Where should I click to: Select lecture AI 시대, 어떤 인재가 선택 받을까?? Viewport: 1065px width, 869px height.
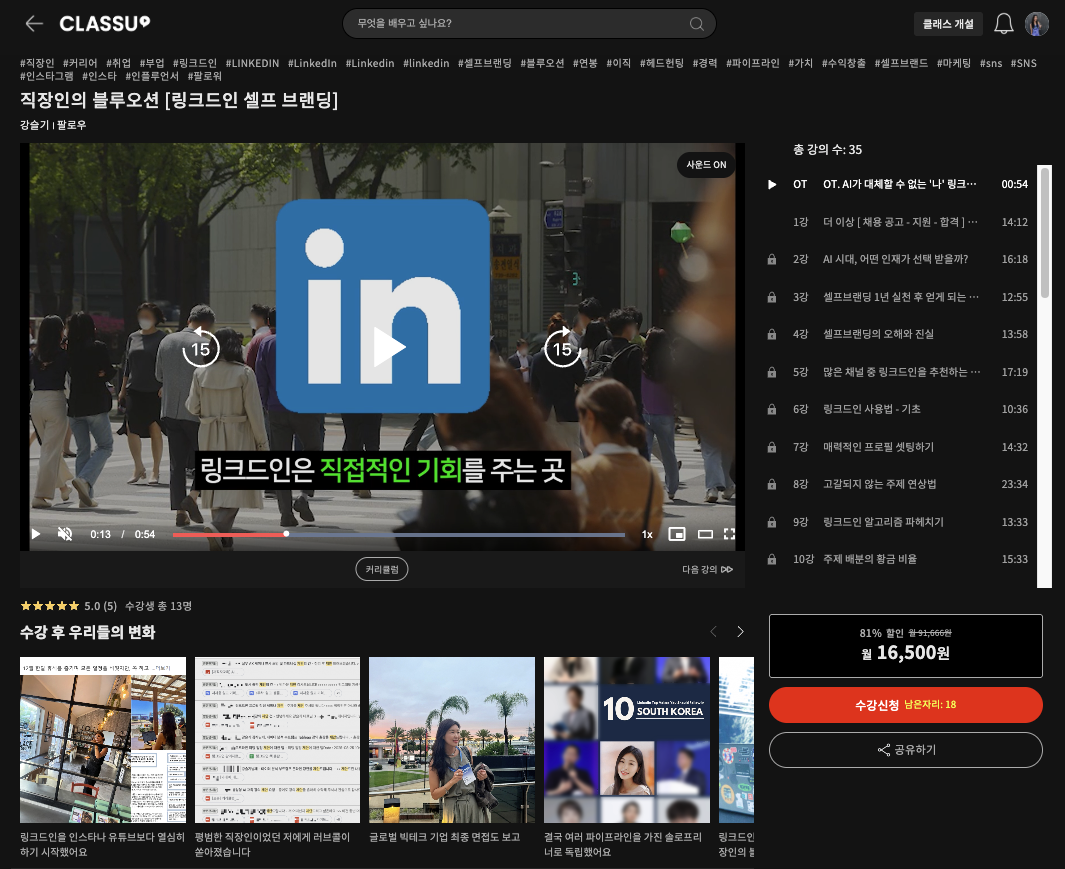coord(895,259)
